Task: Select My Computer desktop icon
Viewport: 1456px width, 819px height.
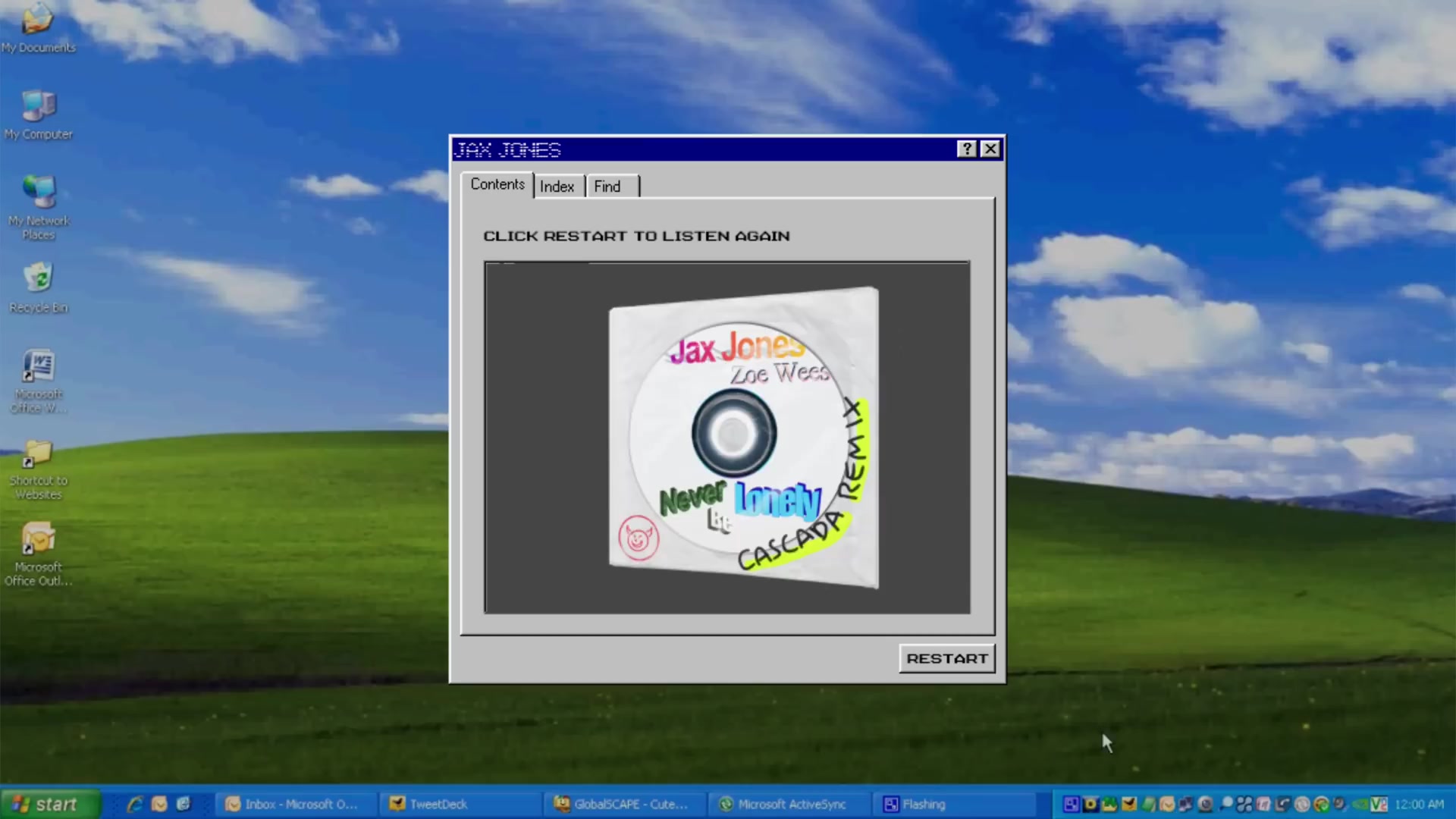Action: point(38,114)
